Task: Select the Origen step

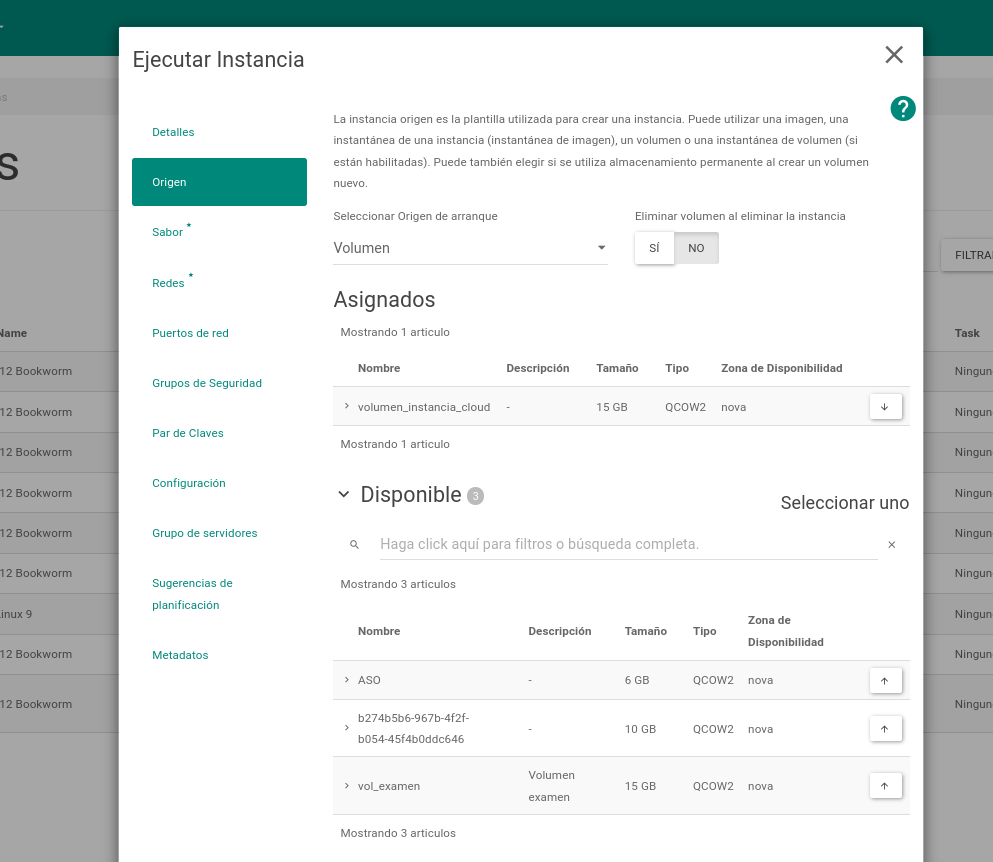Action: 219,182
